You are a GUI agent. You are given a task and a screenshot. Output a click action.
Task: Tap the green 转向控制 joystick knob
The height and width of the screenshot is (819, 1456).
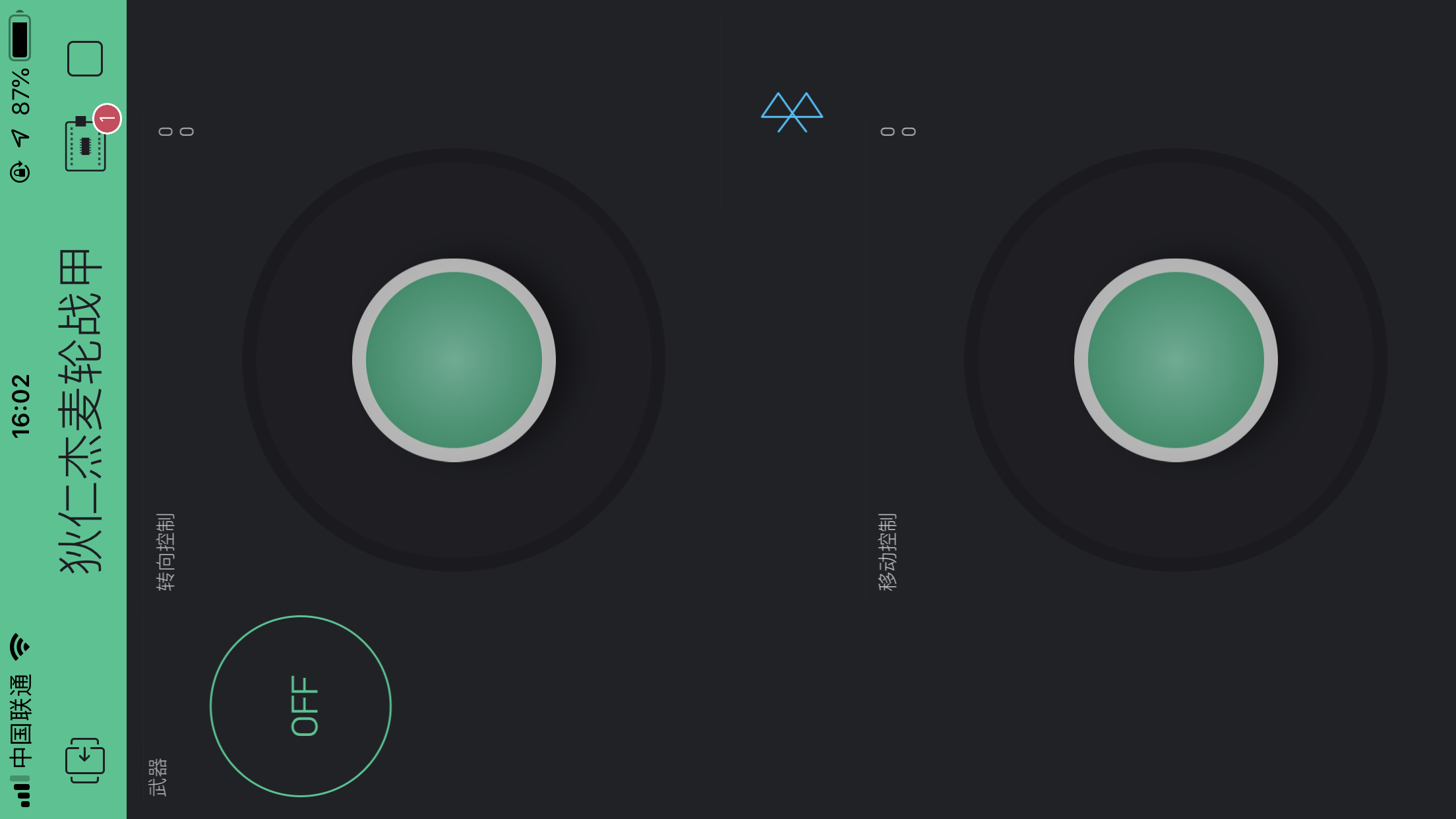(454, 360)
